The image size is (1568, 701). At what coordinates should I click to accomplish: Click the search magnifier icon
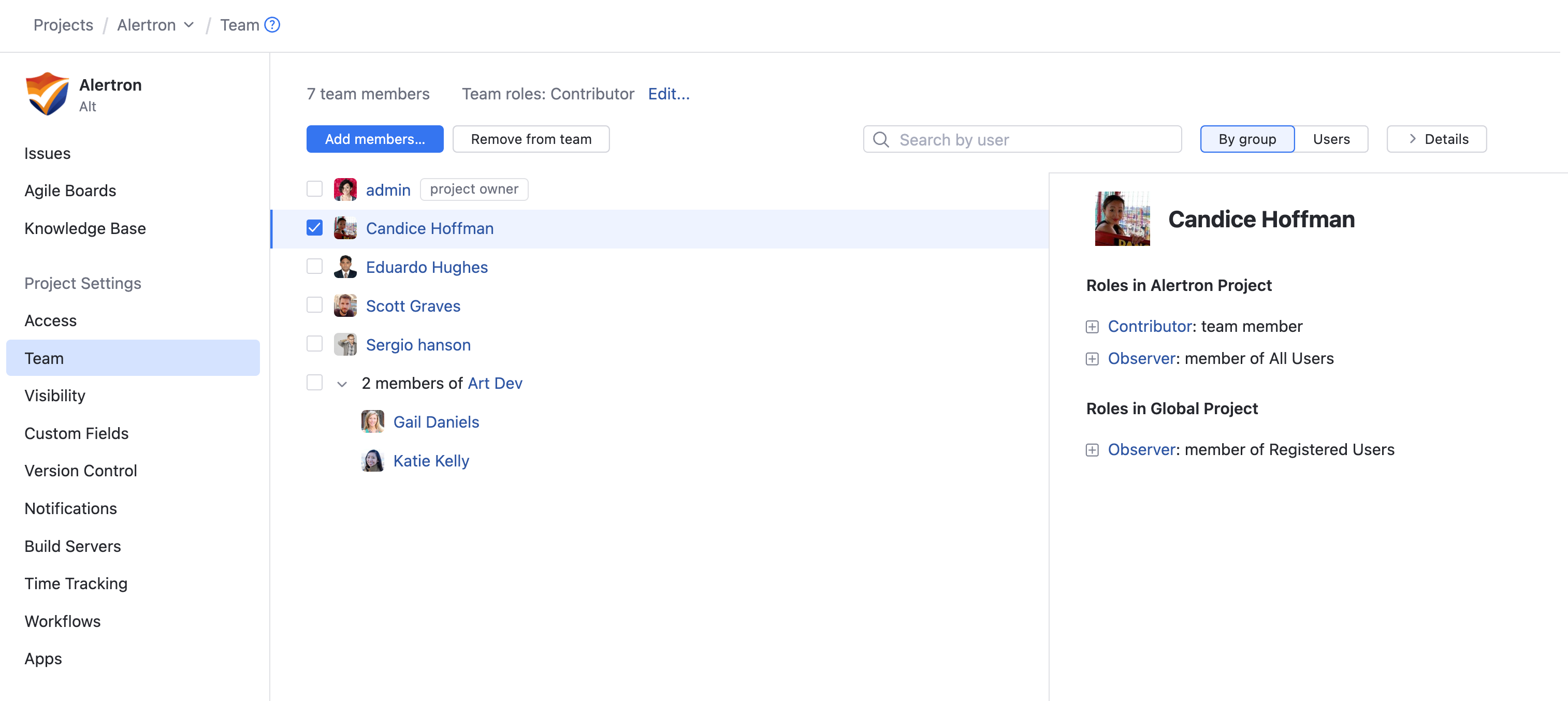point(881,139)
